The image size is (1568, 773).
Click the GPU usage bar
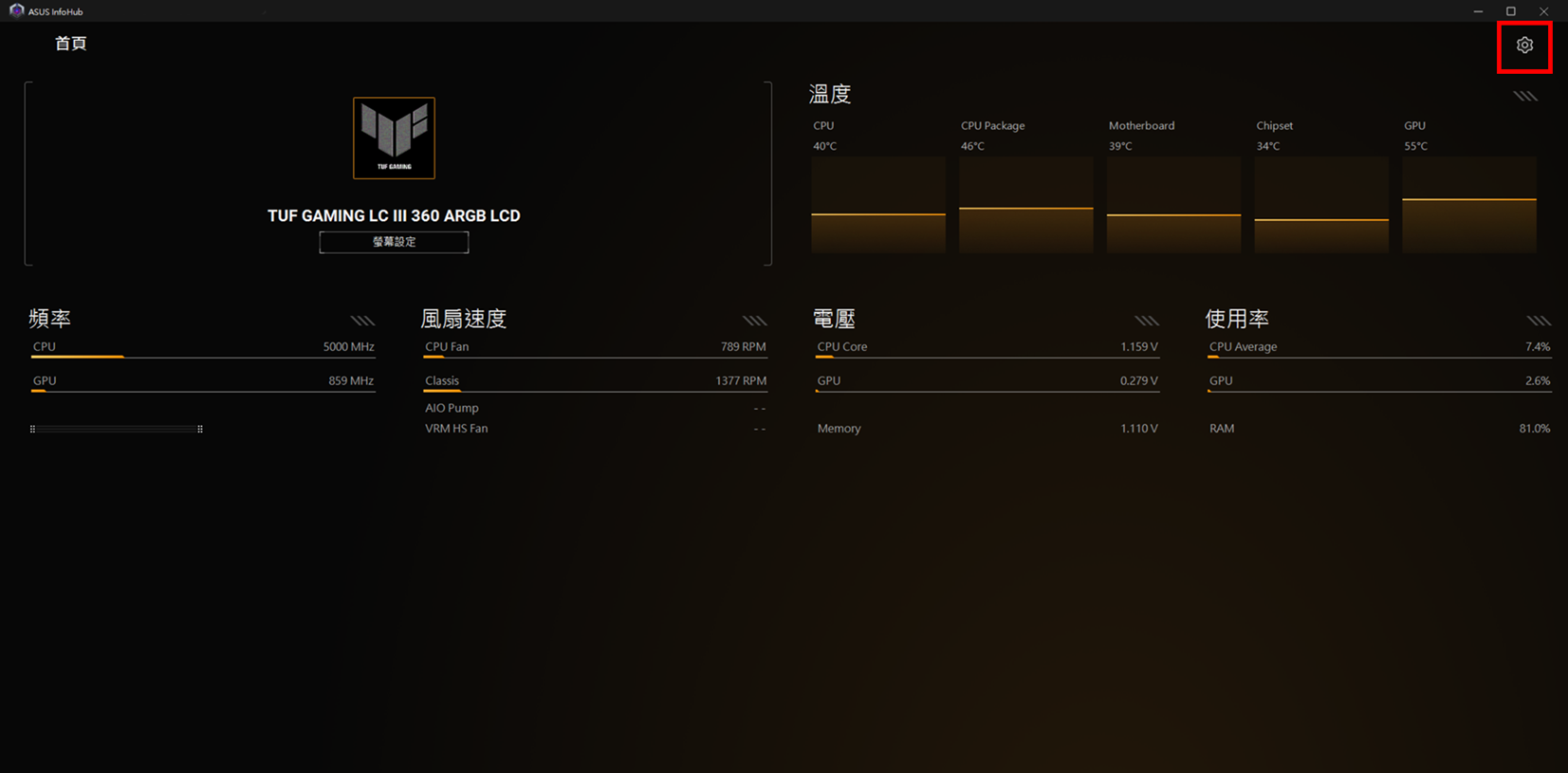[1379, 391]
